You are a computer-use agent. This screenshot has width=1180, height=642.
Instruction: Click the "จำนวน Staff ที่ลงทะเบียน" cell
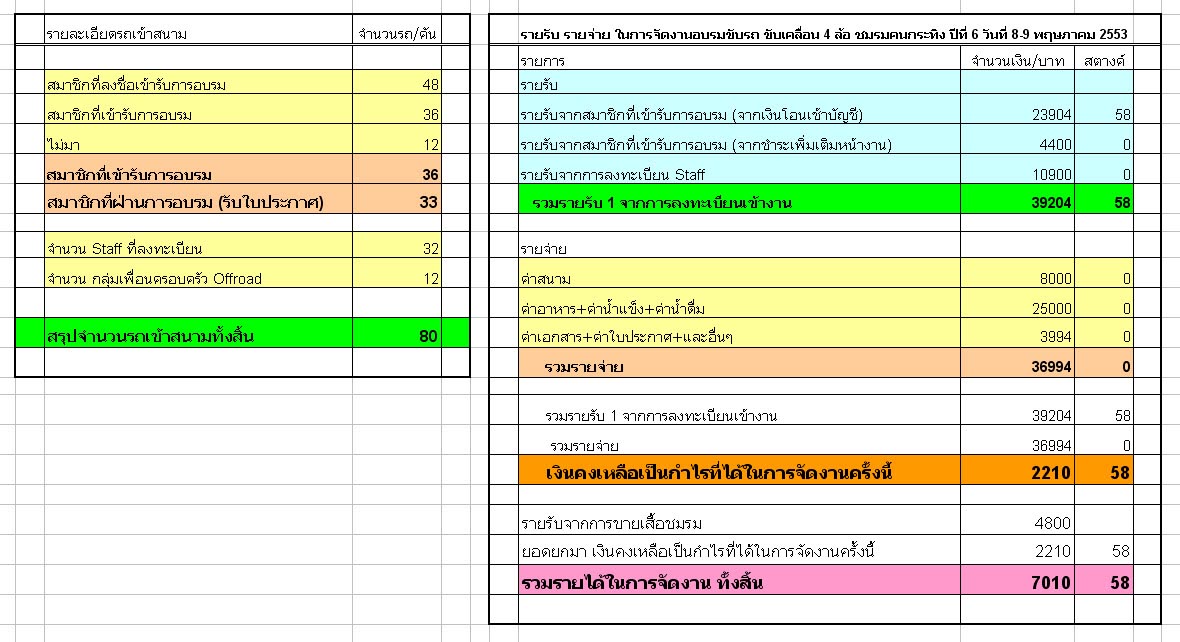coord(198,248)
